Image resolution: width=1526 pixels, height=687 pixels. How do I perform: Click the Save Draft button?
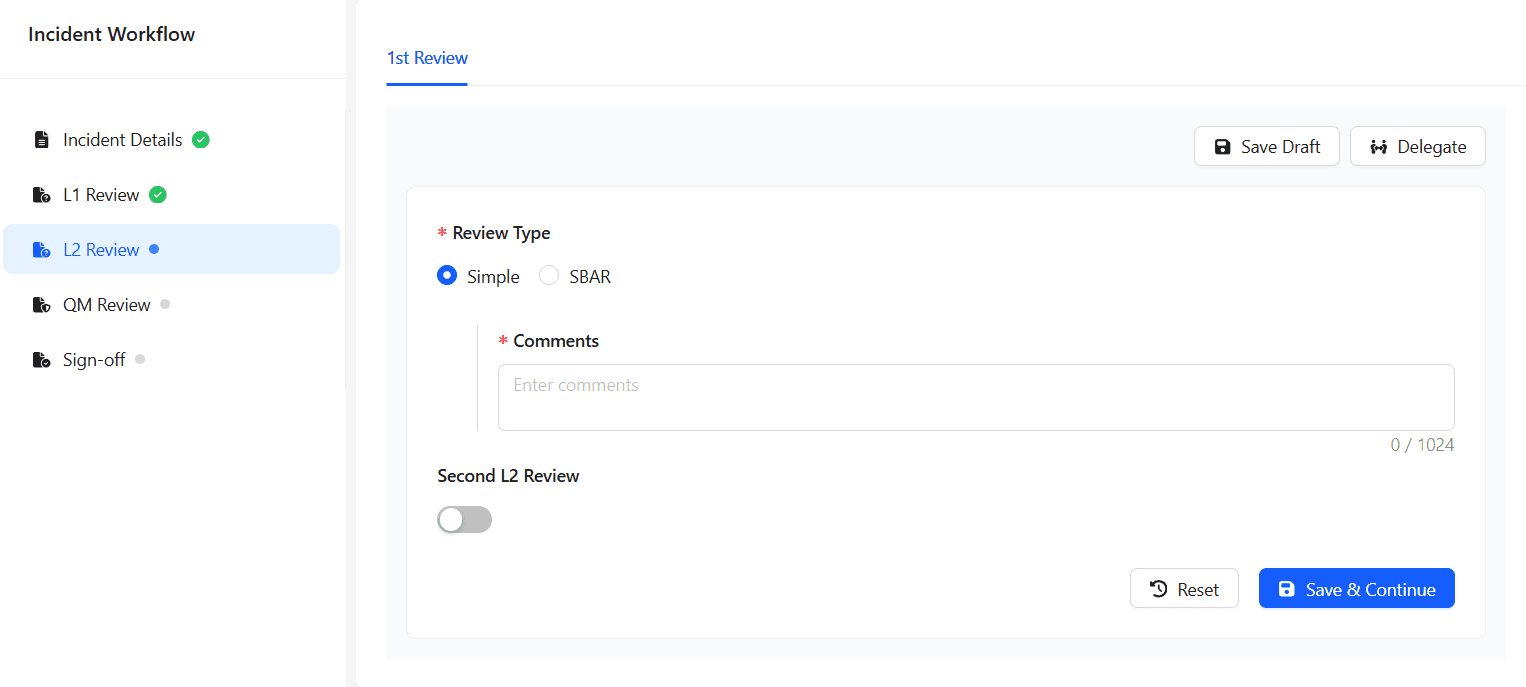[1267, 146]
